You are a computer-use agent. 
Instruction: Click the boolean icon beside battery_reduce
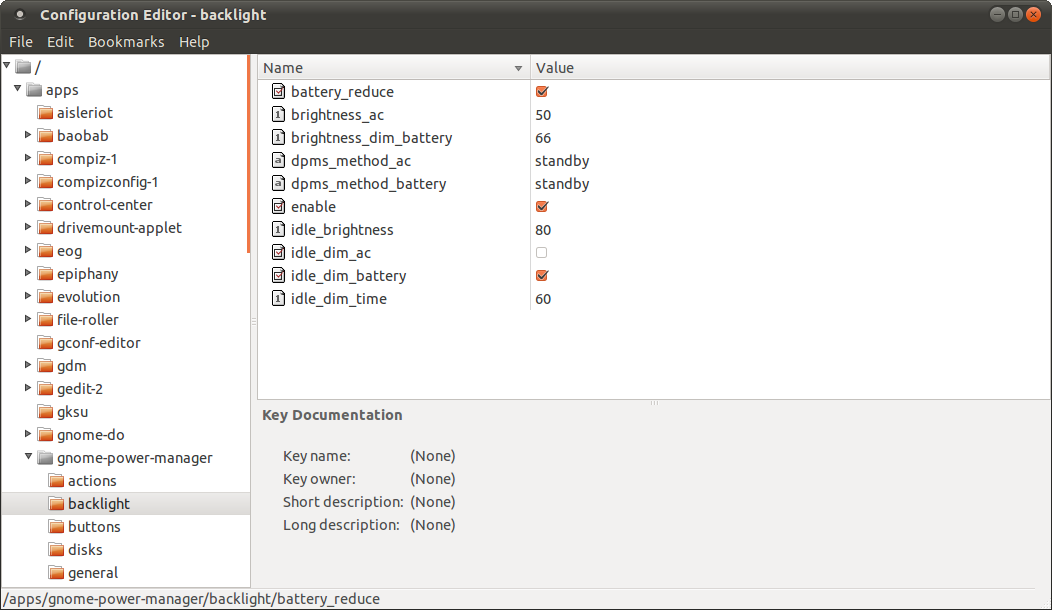[x=279, y=92]
